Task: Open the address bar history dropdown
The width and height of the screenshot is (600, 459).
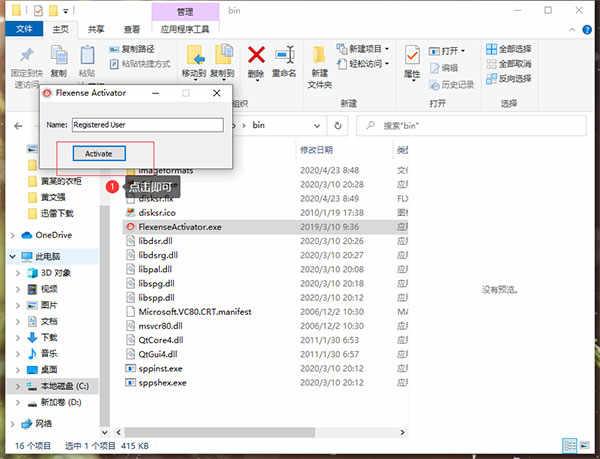Action: pyautogui.click(x=316, y=125)
